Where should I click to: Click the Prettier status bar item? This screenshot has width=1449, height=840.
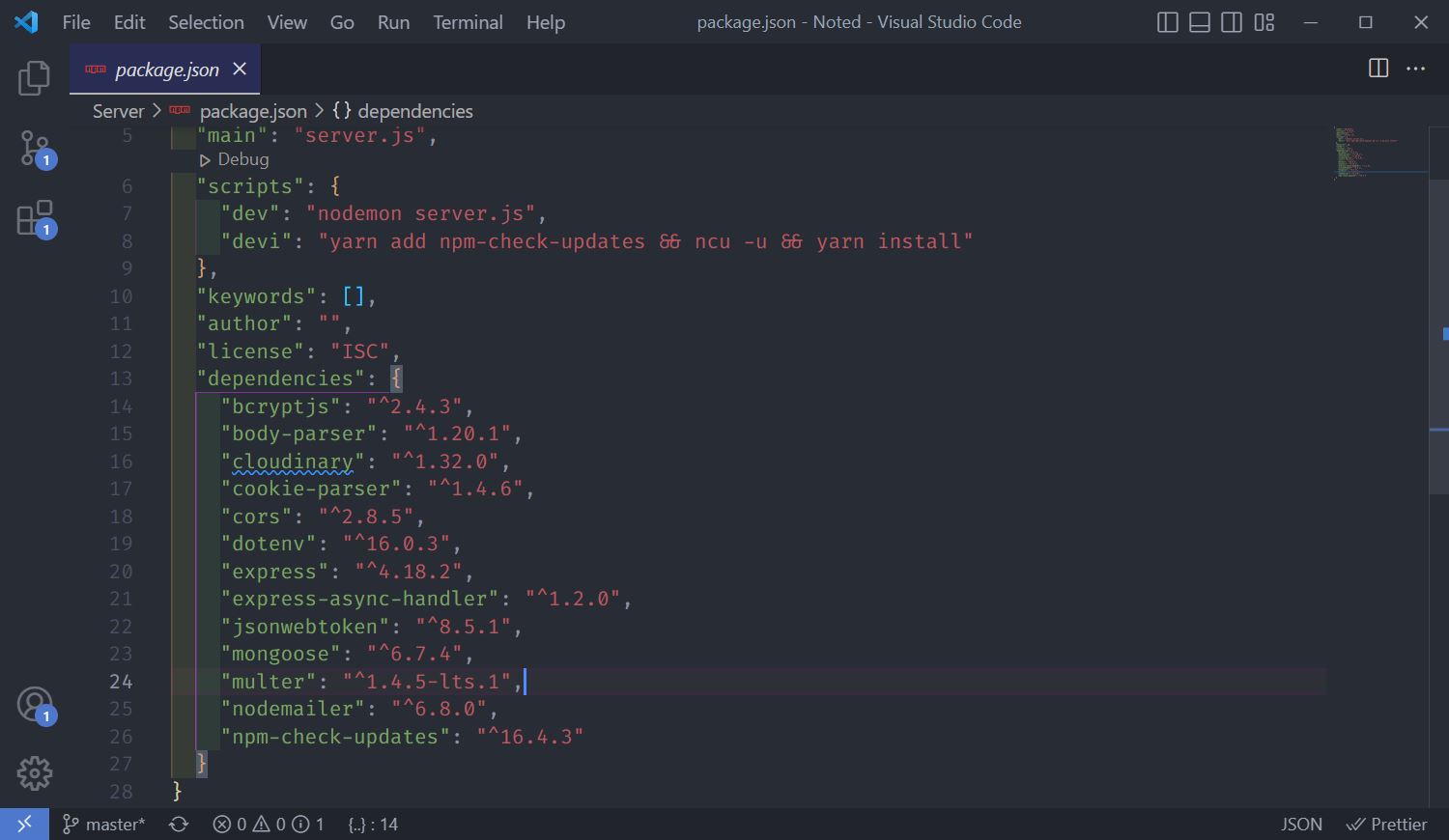pyautogui.click(x=1387, y=825)
